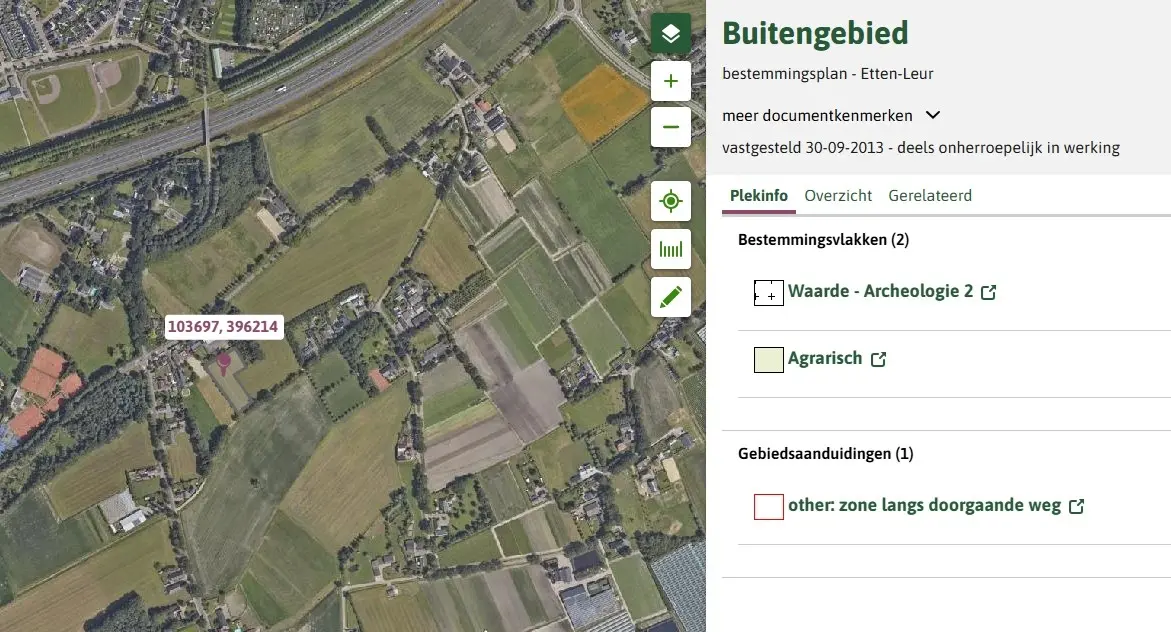Select the Plekinfo tab

[x=759, y=196]
